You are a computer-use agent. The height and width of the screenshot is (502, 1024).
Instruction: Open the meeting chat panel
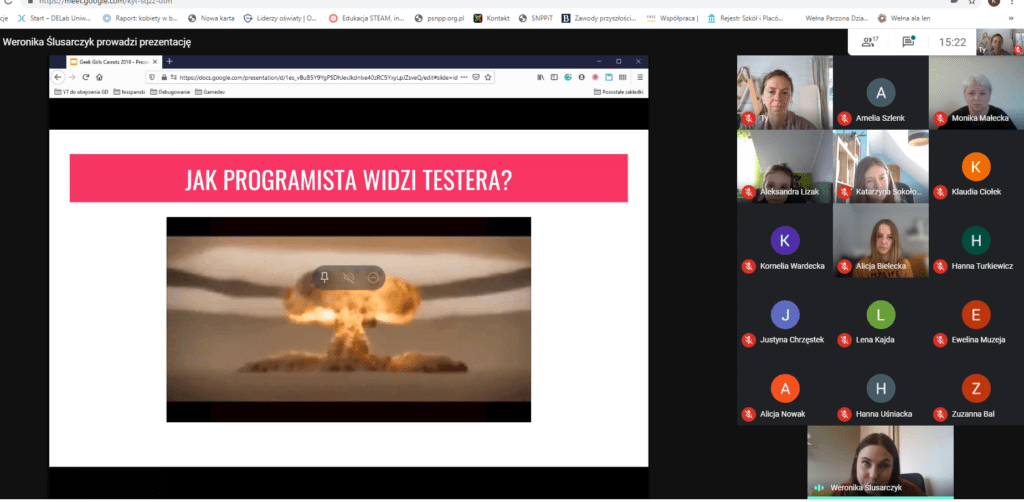[x=908, y=42]
